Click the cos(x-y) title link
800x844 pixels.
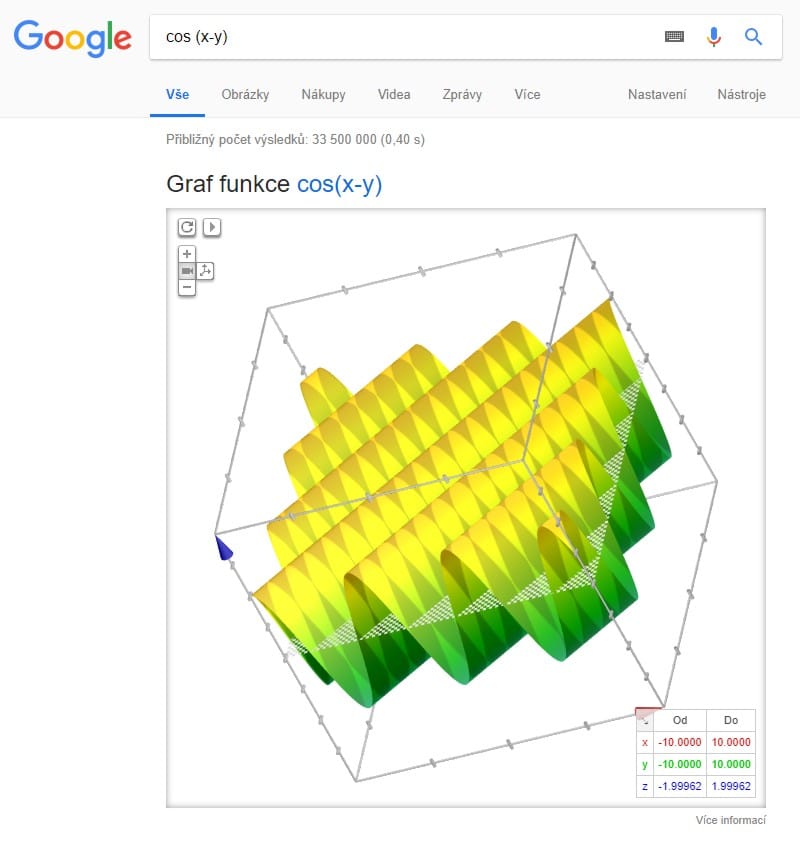(339, 185)
